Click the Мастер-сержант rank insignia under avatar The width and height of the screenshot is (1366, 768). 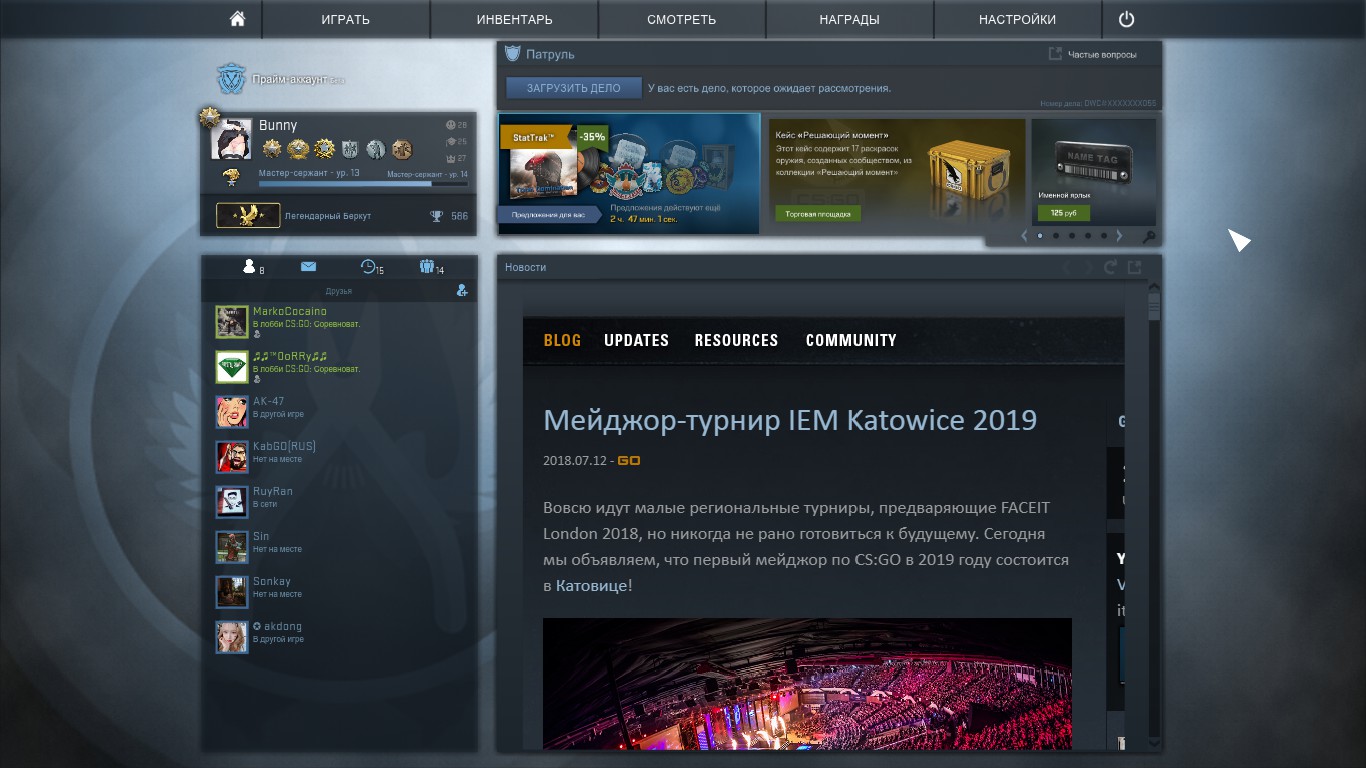[231, 178]
